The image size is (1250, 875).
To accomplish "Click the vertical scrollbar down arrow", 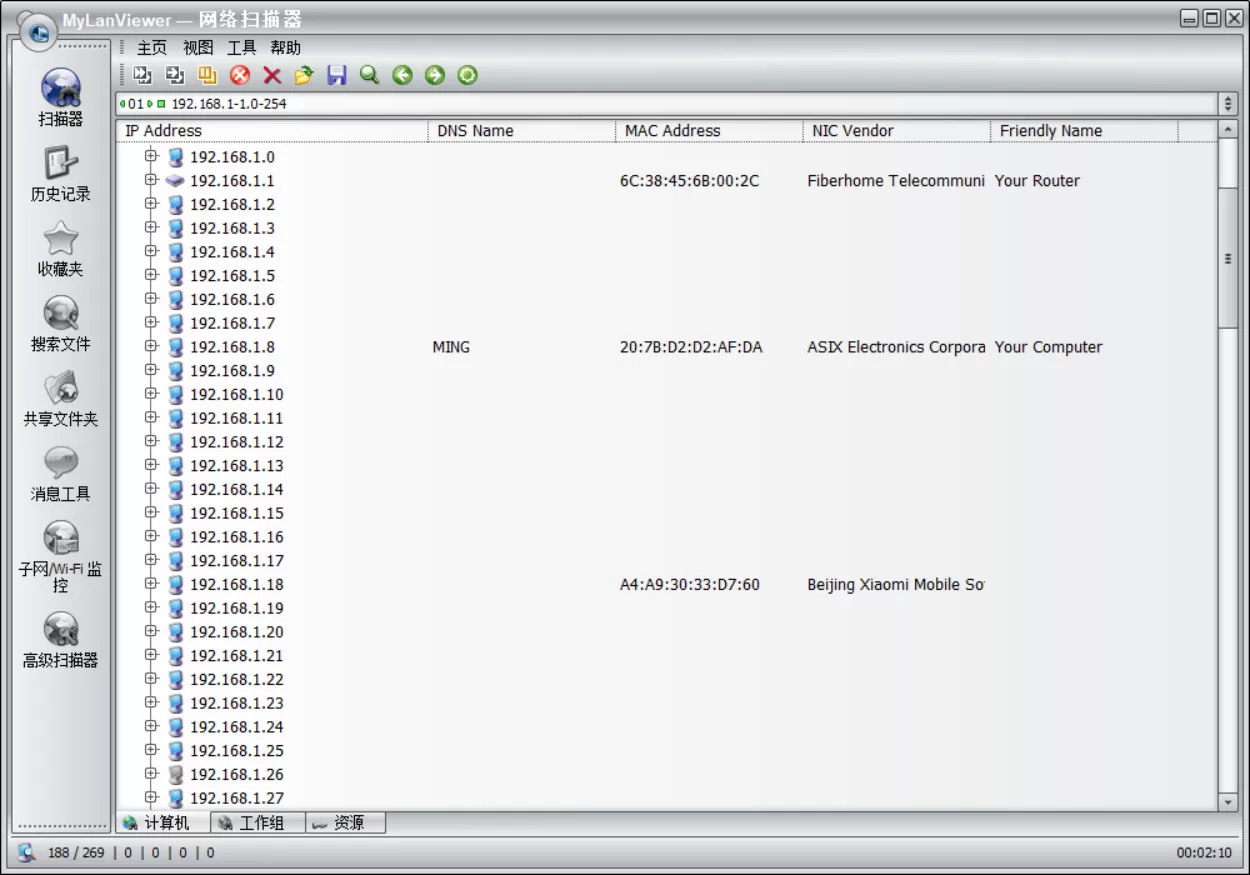I will (x=1228, y=802).
